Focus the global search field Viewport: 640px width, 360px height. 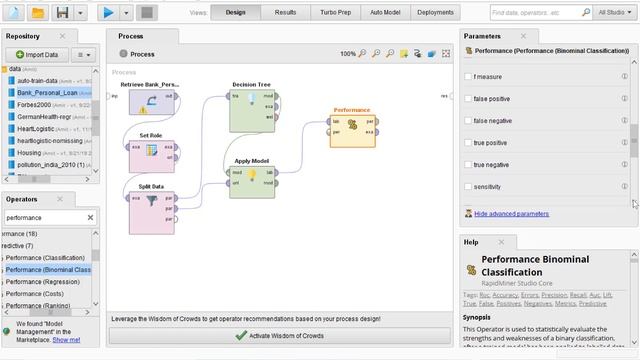click(x=535, y=13)
